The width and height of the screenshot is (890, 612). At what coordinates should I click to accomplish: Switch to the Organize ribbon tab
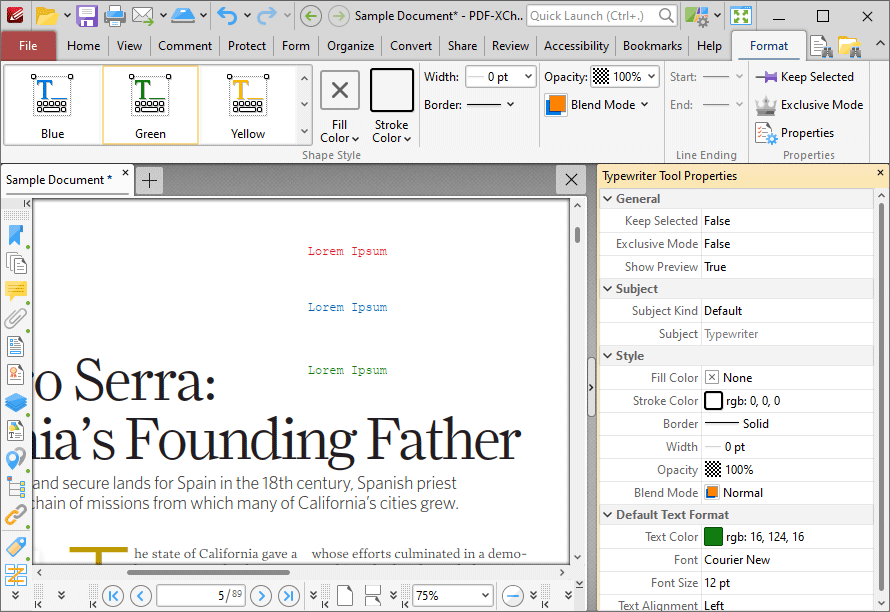350,46
